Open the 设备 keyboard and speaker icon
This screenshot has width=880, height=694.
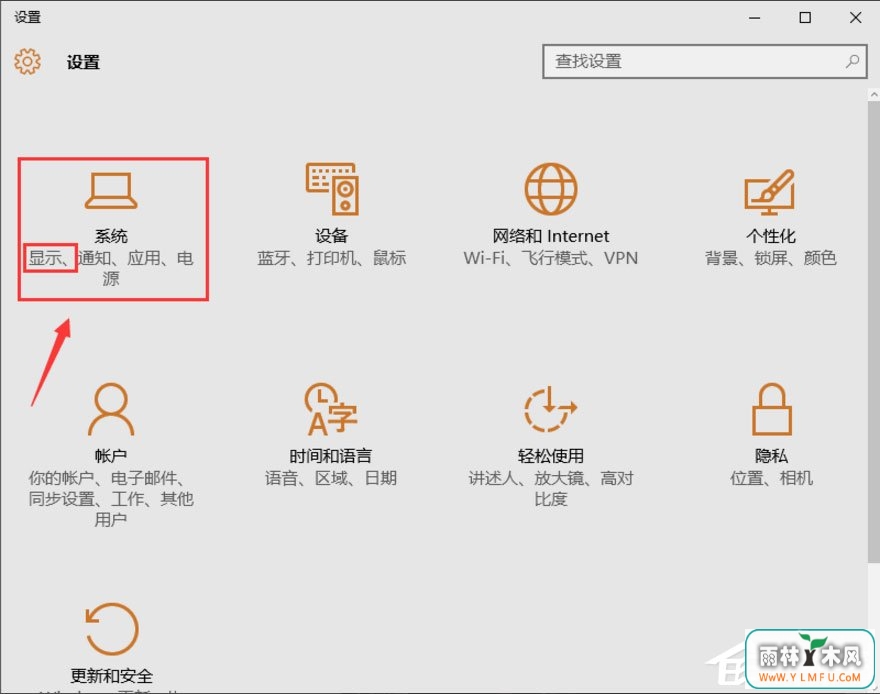(332, 189)
